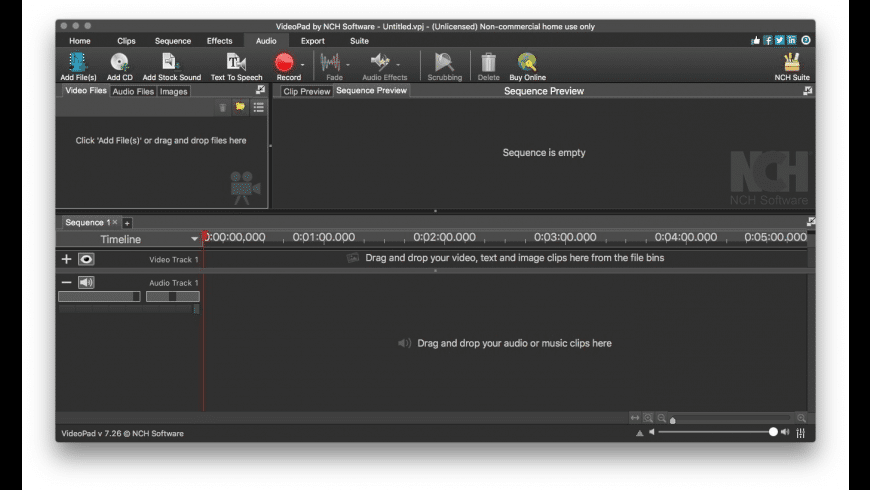Select the Audio Files bin tab
Viewport: 870px width, 490px height.
tap(133, 92)
